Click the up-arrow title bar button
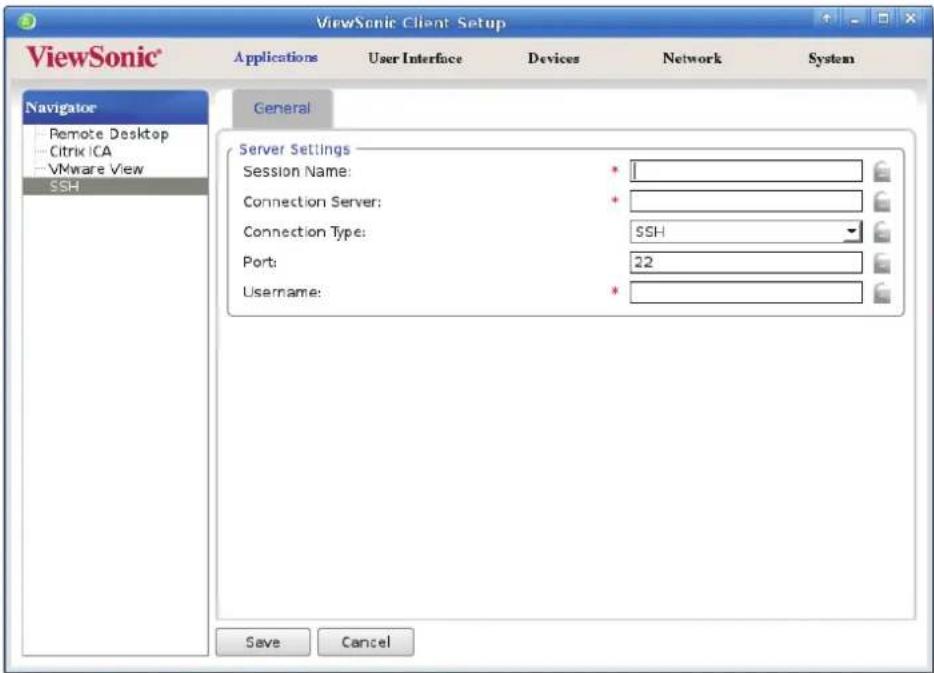 [x=826, y=18]
